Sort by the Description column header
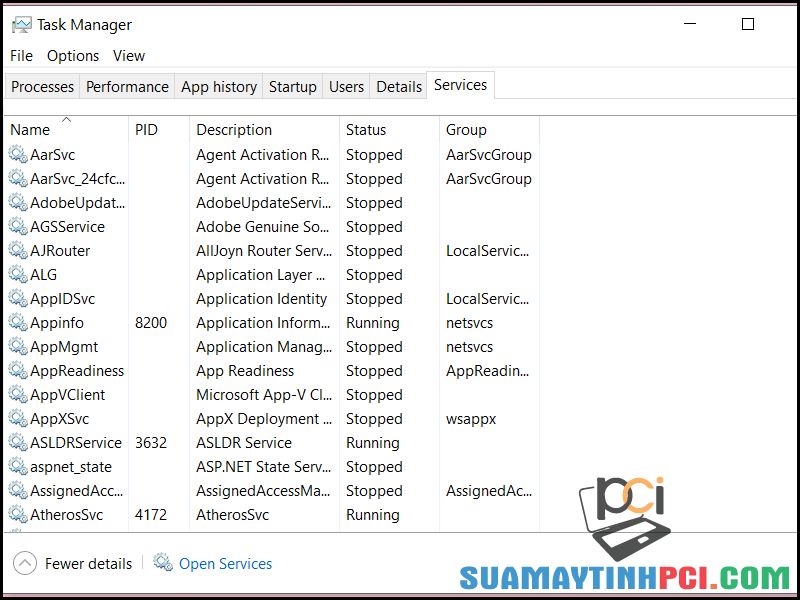Image resolution: width=800 pixels, height=600 pixels. point(264,129)
